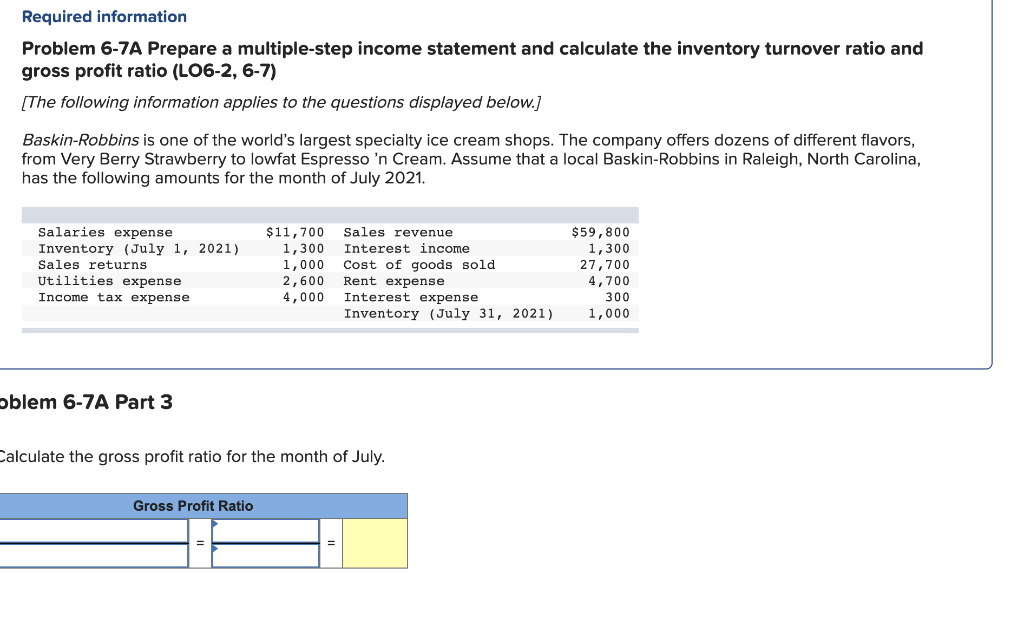The image size is (1024, 620).
Task: Open the second fraction's numerator dropdown
Action: pos(213,524)
